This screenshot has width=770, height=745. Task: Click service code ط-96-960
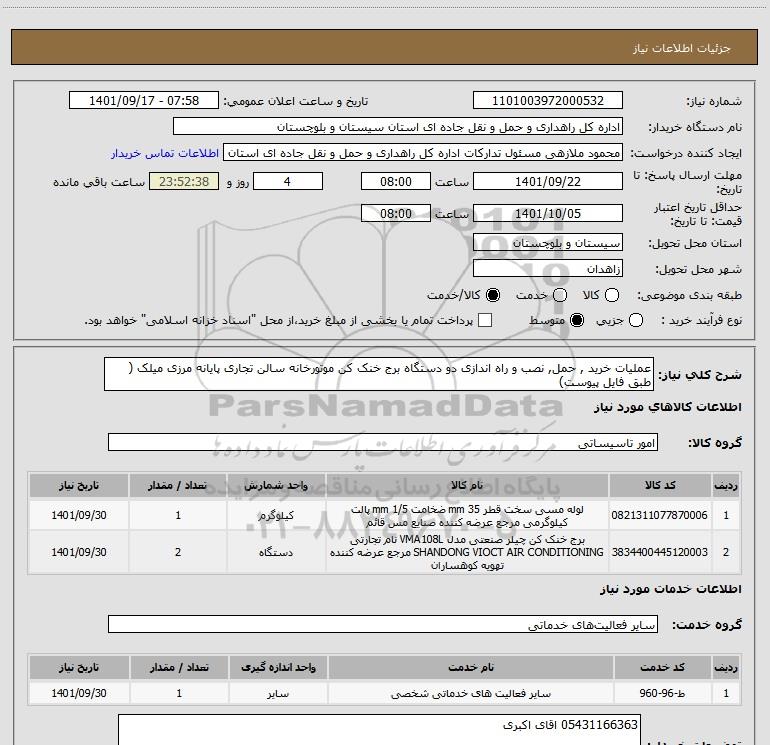pyautogui.click(x=662, y=693)
